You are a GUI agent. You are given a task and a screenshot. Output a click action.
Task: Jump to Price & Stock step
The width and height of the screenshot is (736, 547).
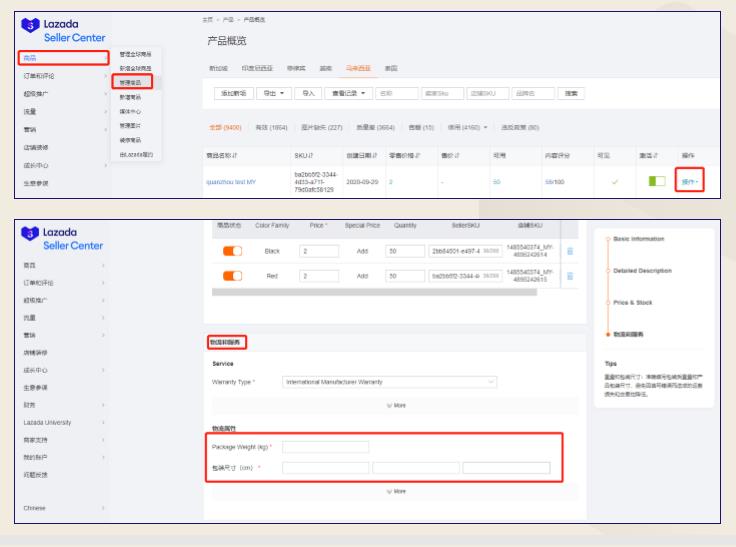pos(635,302)
